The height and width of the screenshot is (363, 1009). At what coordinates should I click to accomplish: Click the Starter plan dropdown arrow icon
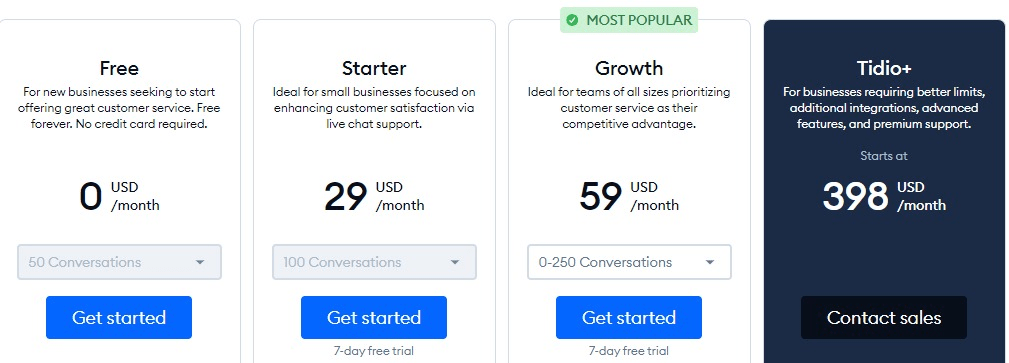pos(455,263)
